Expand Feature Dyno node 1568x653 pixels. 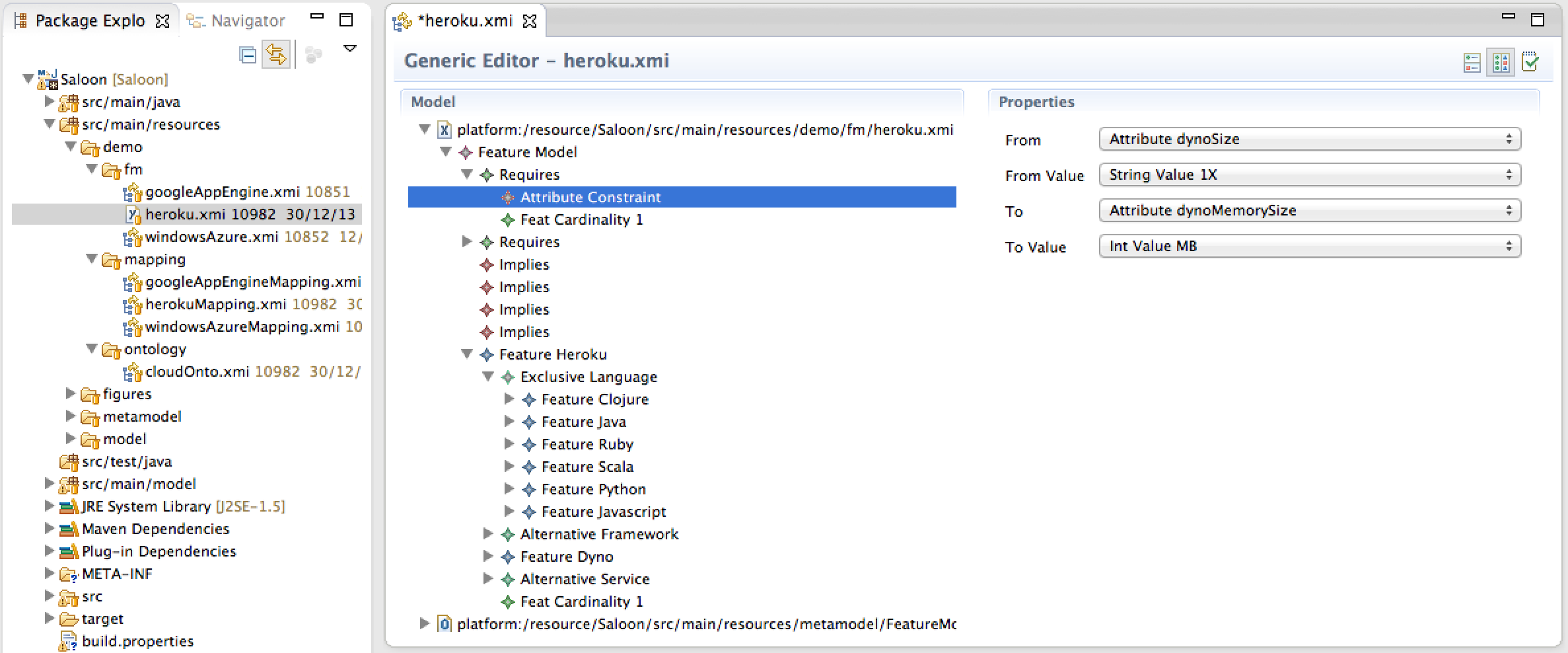point(487,556)
